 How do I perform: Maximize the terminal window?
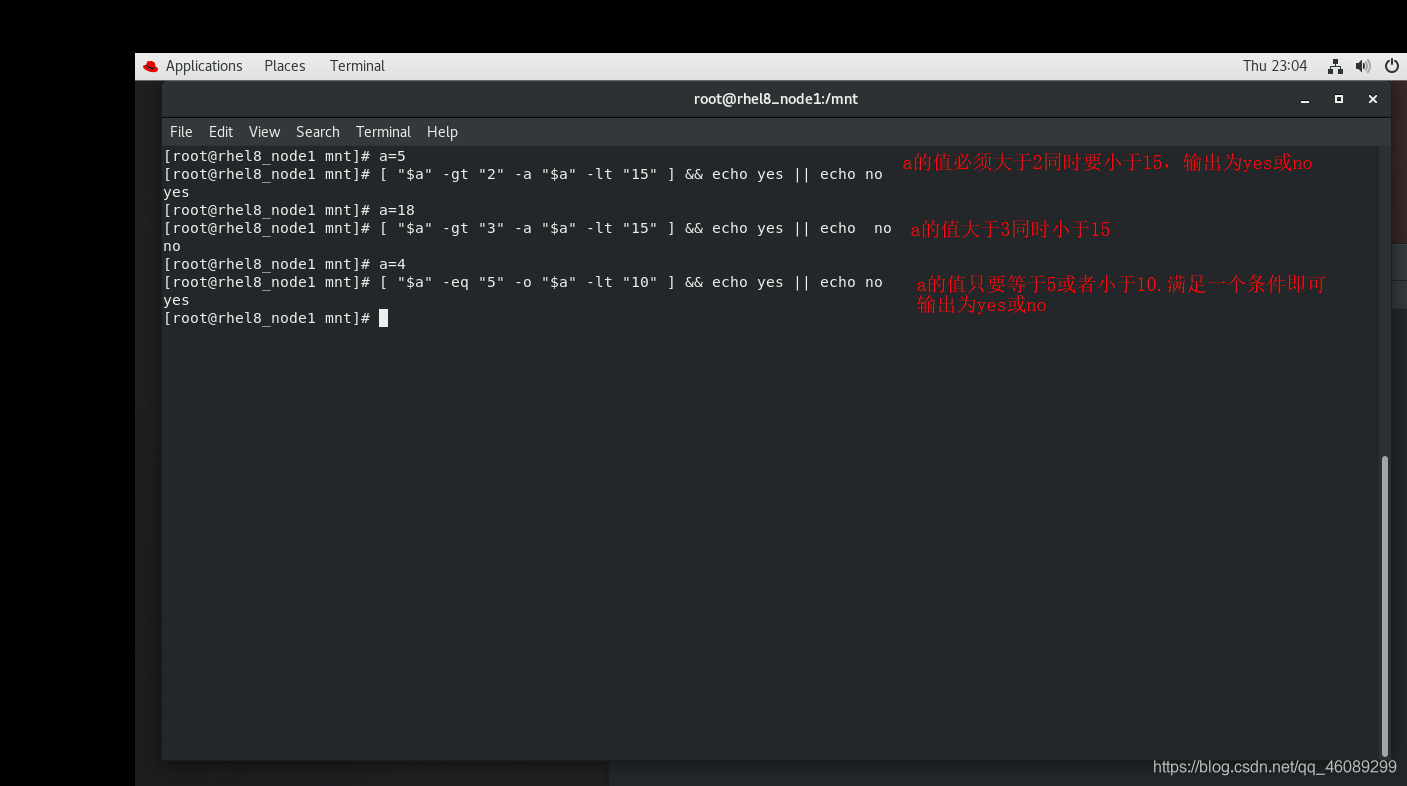pos(1339,99)
